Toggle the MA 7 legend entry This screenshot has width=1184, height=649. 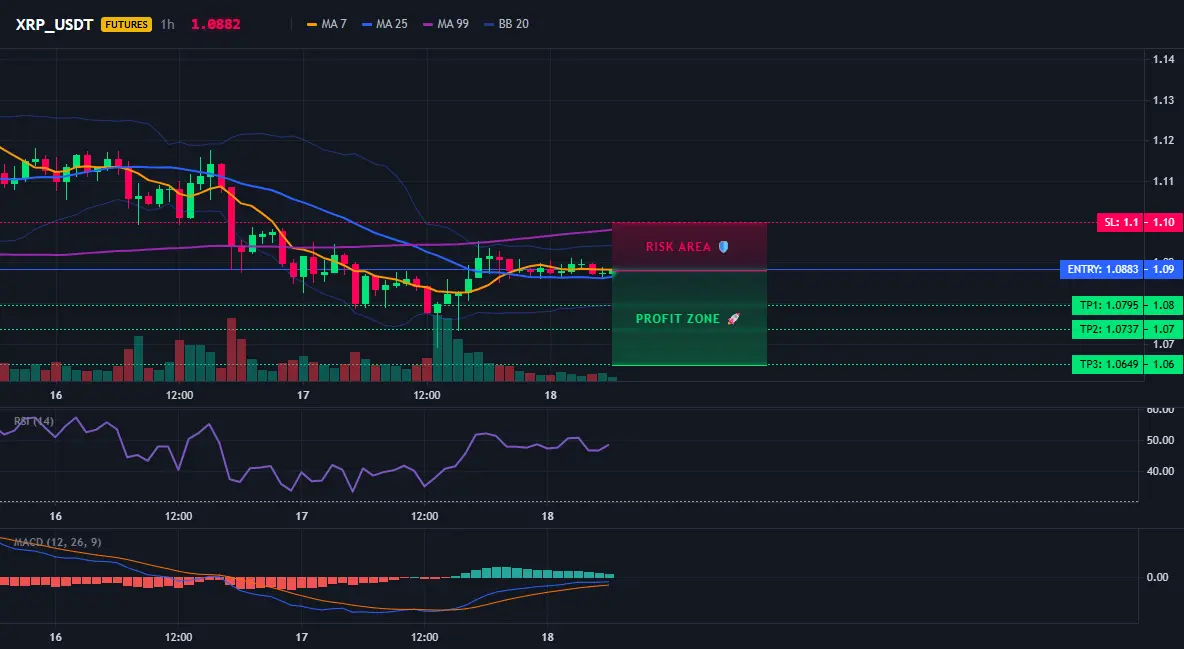click(x=326, y=24)
